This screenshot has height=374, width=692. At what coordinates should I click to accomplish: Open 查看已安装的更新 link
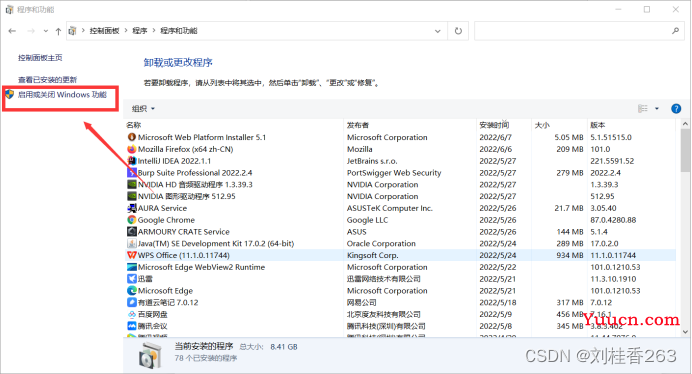tap(48, 79)
